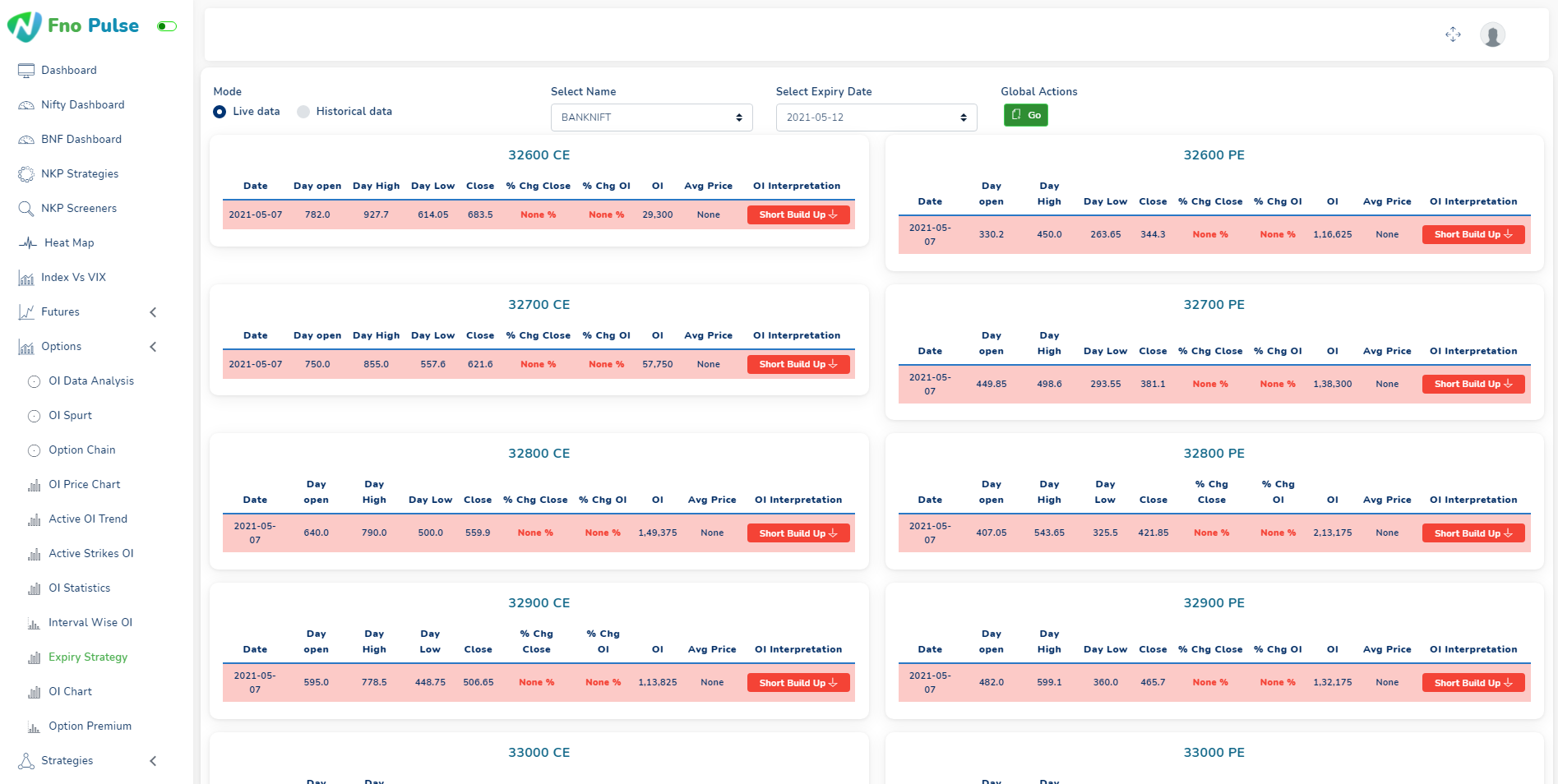The width and height of the screenshot is (1558, 784).
Task: Click the Futures line chart icon
Action: point(26,312)
